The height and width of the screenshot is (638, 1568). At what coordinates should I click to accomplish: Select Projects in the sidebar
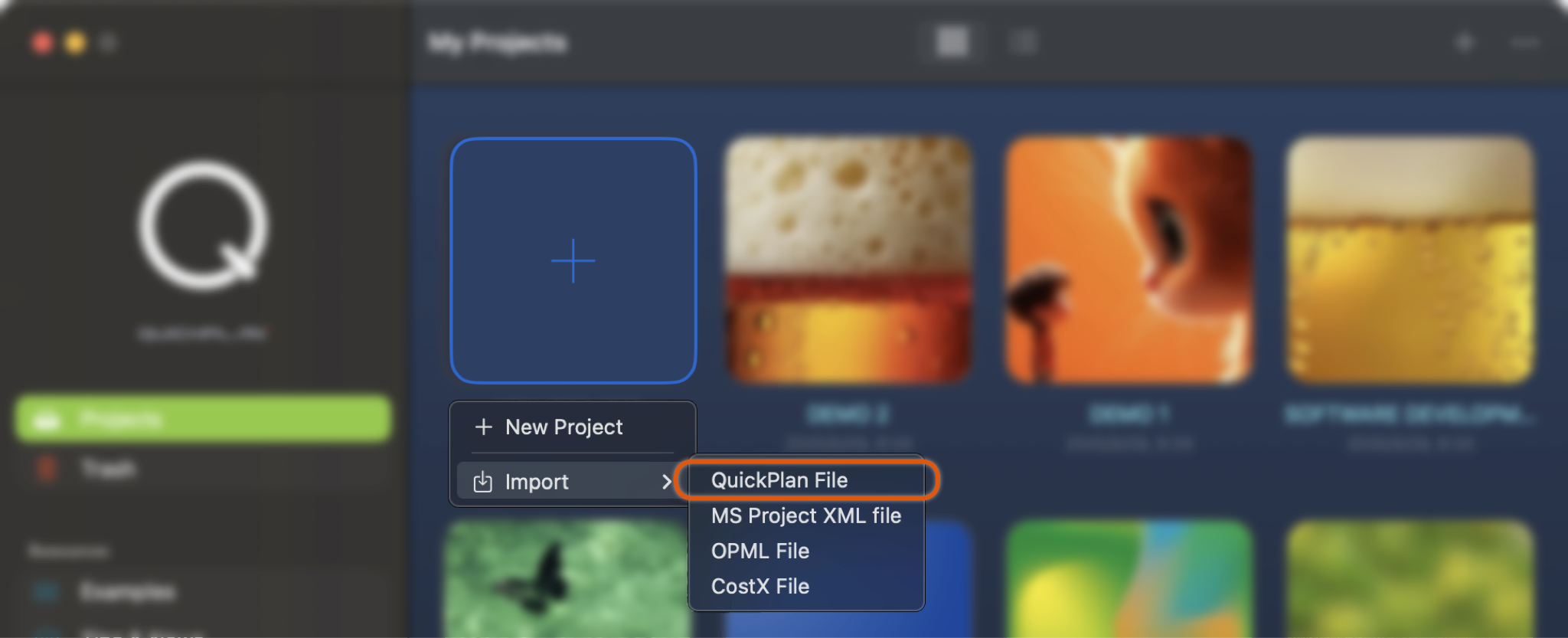[204, 419]
